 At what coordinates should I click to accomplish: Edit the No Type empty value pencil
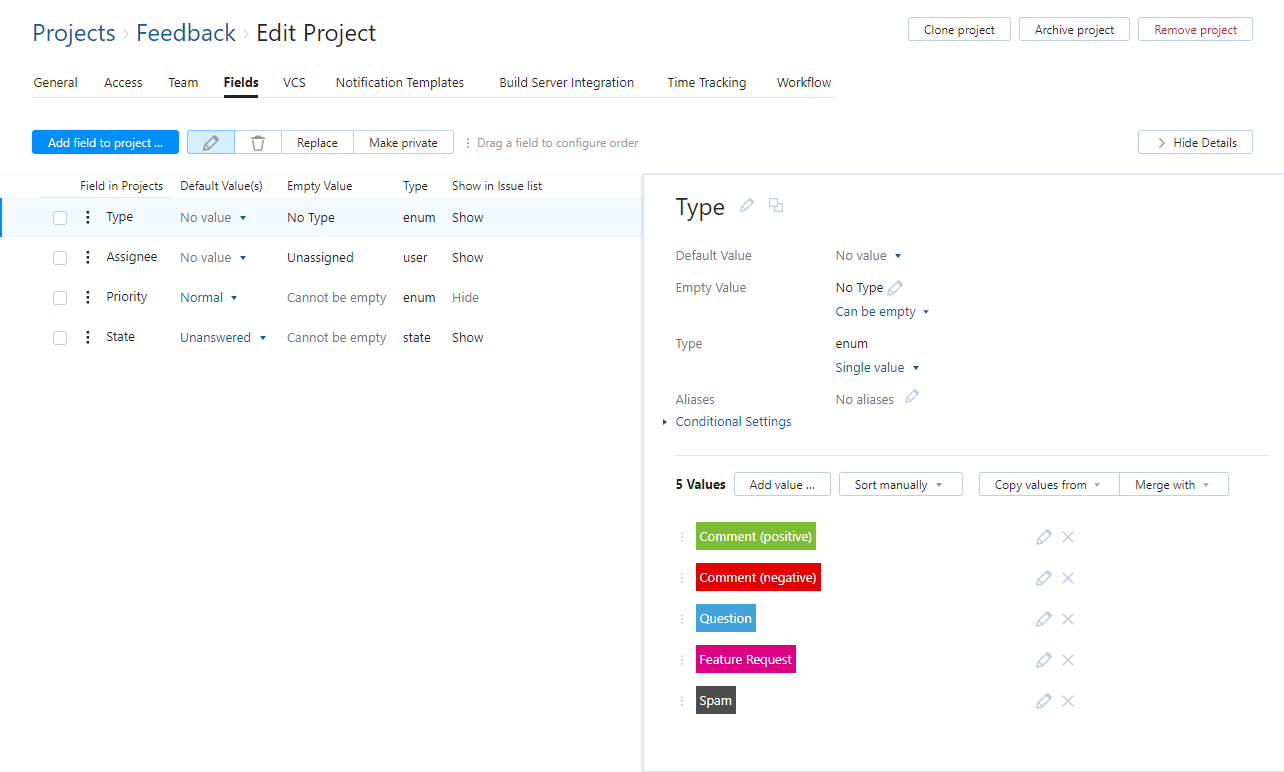(895, 288)
